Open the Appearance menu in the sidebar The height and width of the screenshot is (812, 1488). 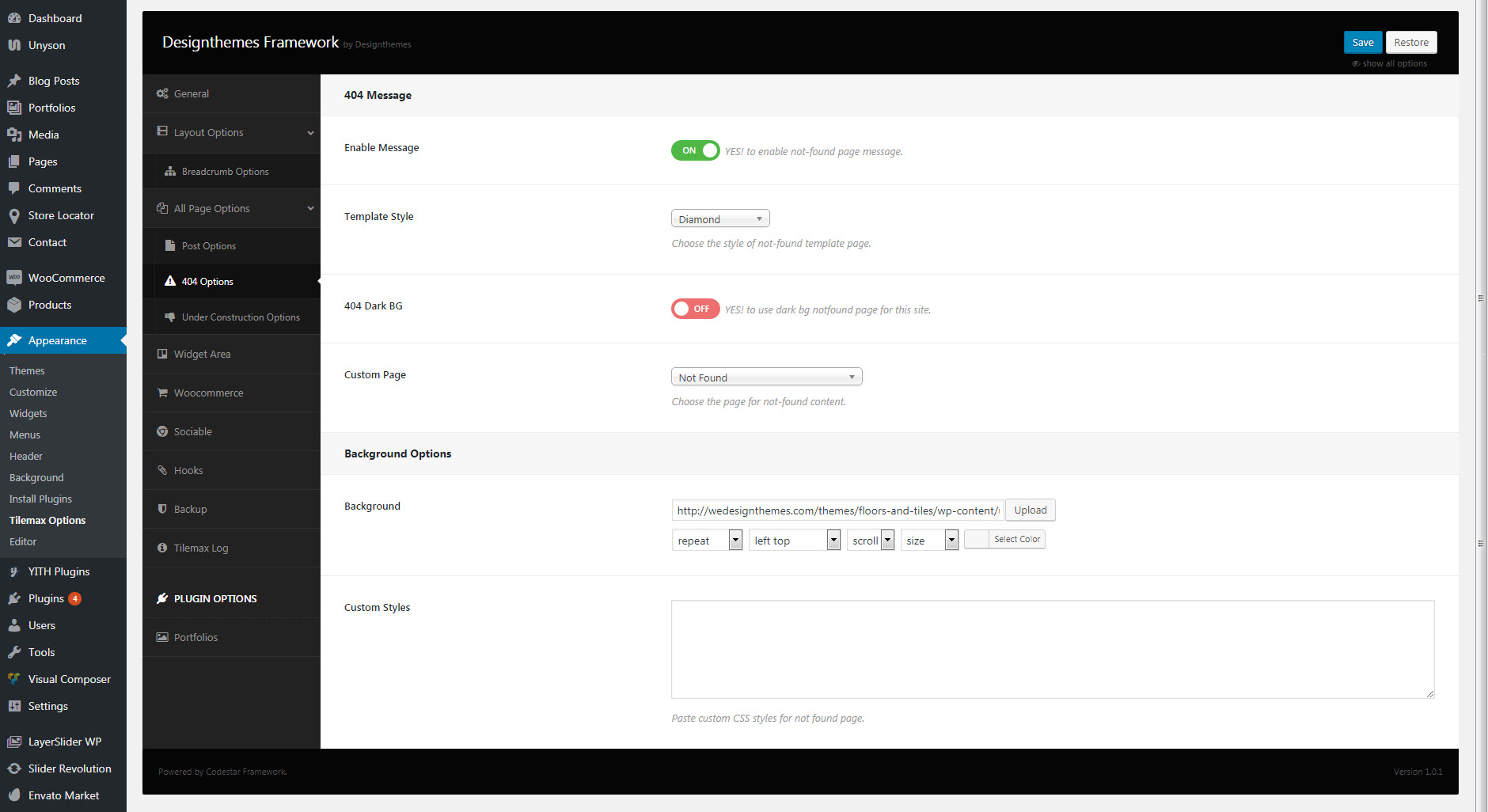tap(57, 340)
